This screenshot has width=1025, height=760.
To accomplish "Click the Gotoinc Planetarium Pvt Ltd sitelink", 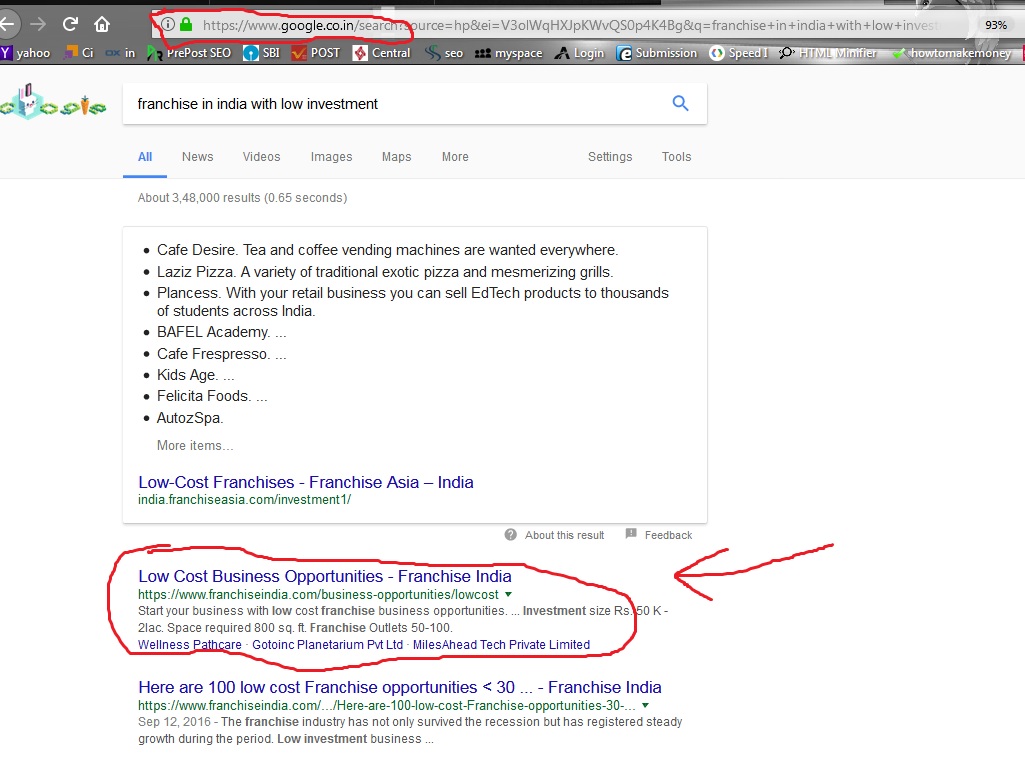I will [x=328, y=644].
